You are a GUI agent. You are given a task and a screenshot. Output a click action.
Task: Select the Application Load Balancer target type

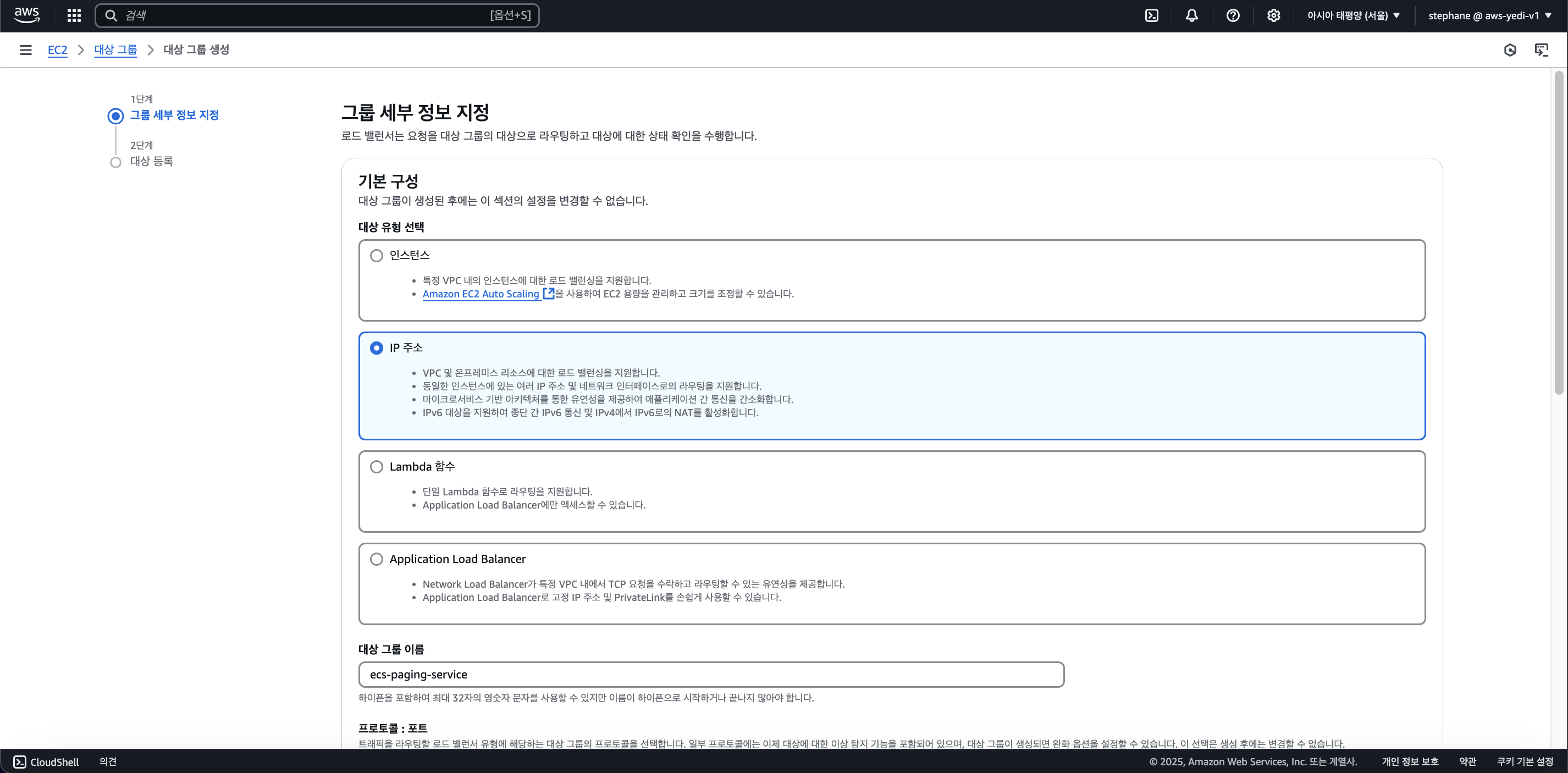click(x=376, y=559)
